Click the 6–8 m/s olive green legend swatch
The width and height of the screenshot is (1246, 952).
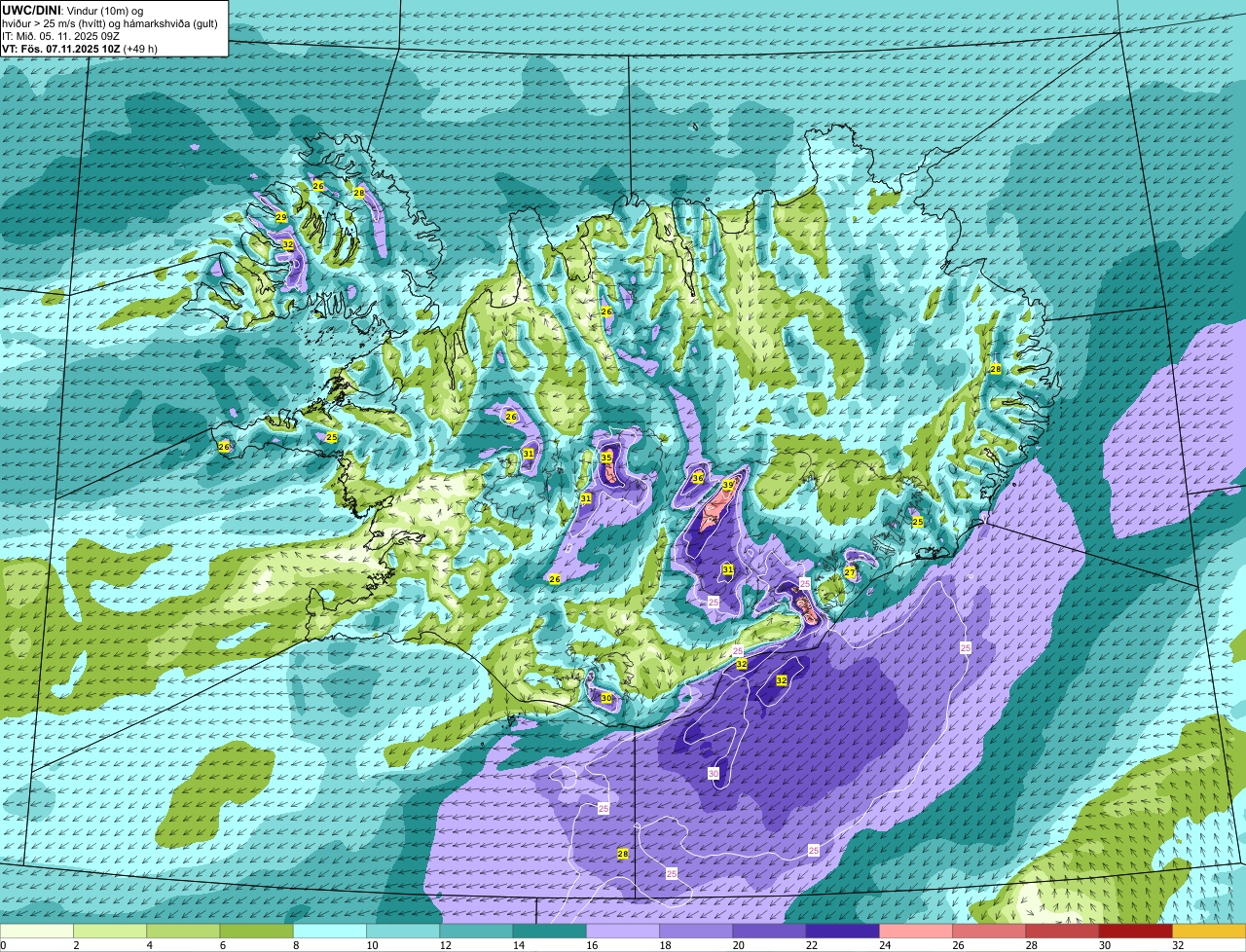point(257,931)
